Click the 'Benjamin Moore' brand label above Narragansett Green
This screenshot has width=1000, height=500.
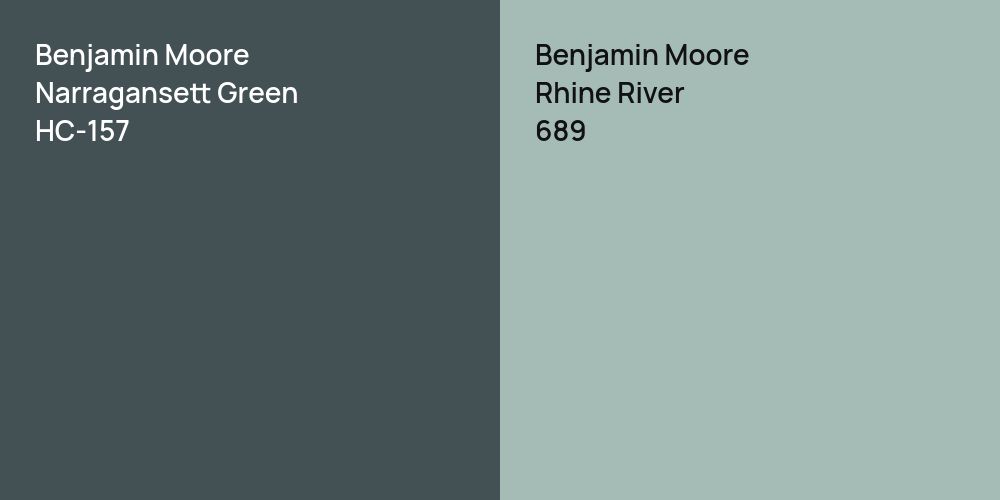142,55
